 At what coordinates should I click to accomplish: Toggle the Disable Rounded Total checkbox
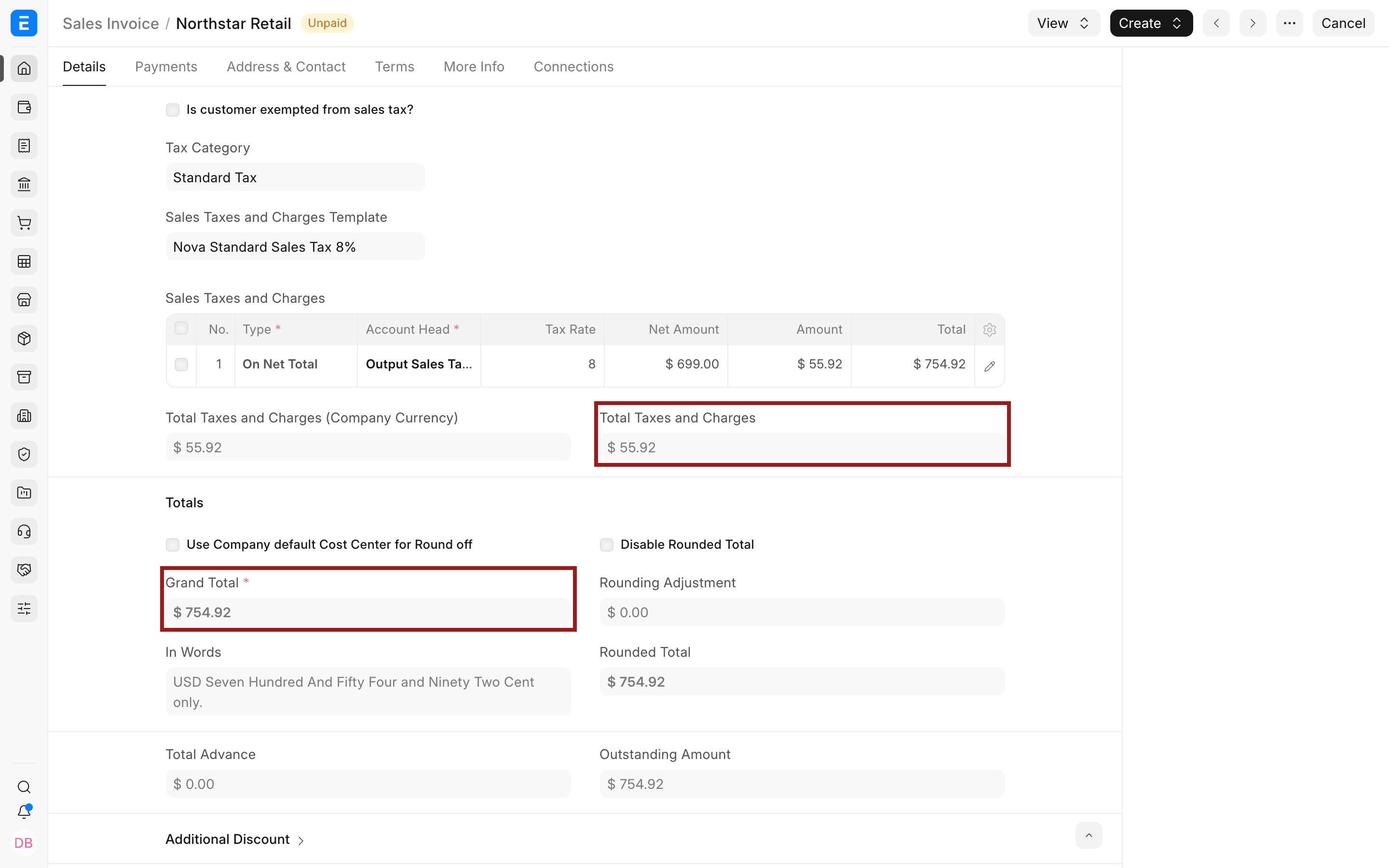click(x=606, y=545)
